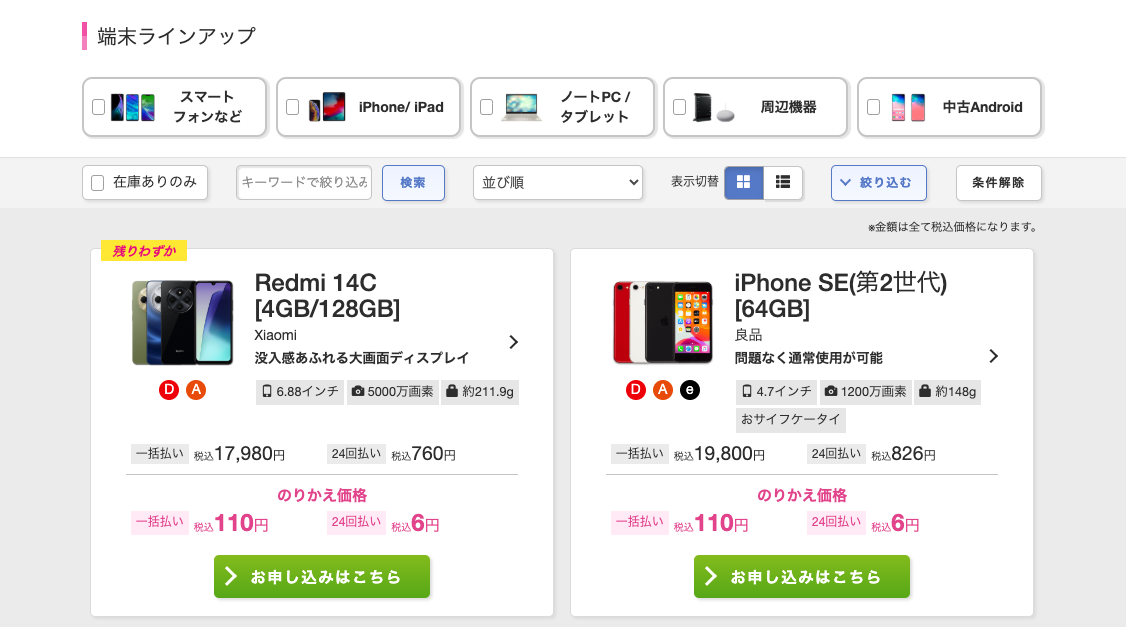The height and width of the screenshot is (627, 1126).
Task: Select the iPhone/iPad category tab
Action: pyautogui.click(x=368, y=106)
